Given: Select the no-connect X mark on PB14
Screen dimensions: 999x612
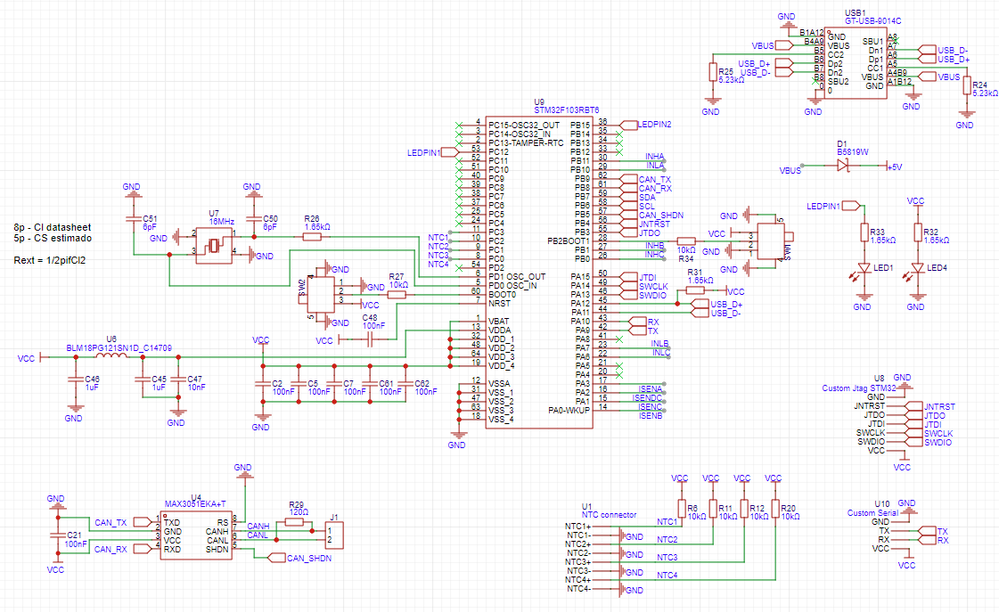Looking at the screenshot, I should [x=618, y=134].
